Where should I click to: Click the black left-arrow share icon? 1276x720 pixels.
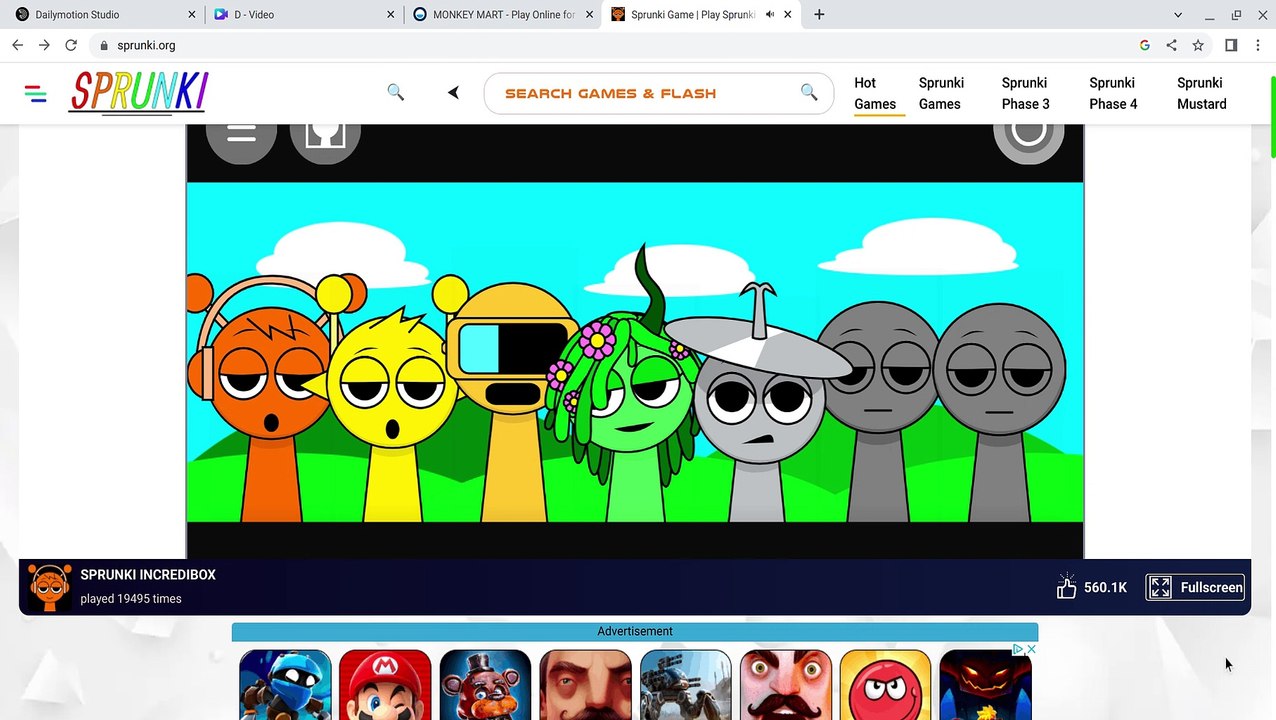[453, 93]
